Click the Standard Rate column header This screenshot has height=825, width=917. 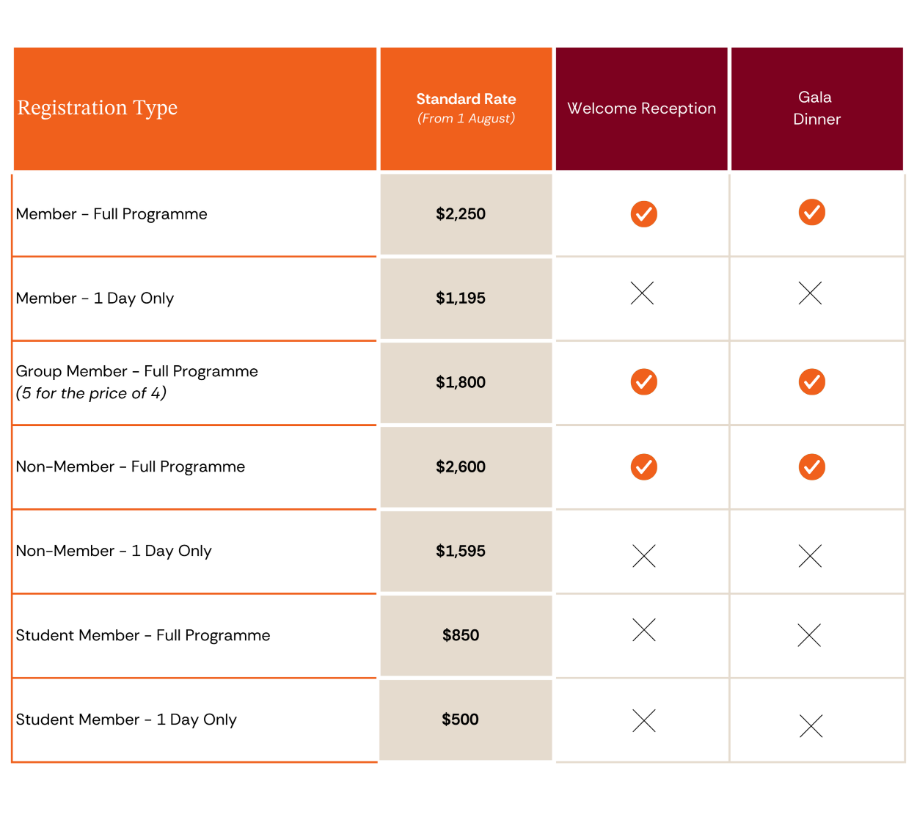(x=466, y=108)
